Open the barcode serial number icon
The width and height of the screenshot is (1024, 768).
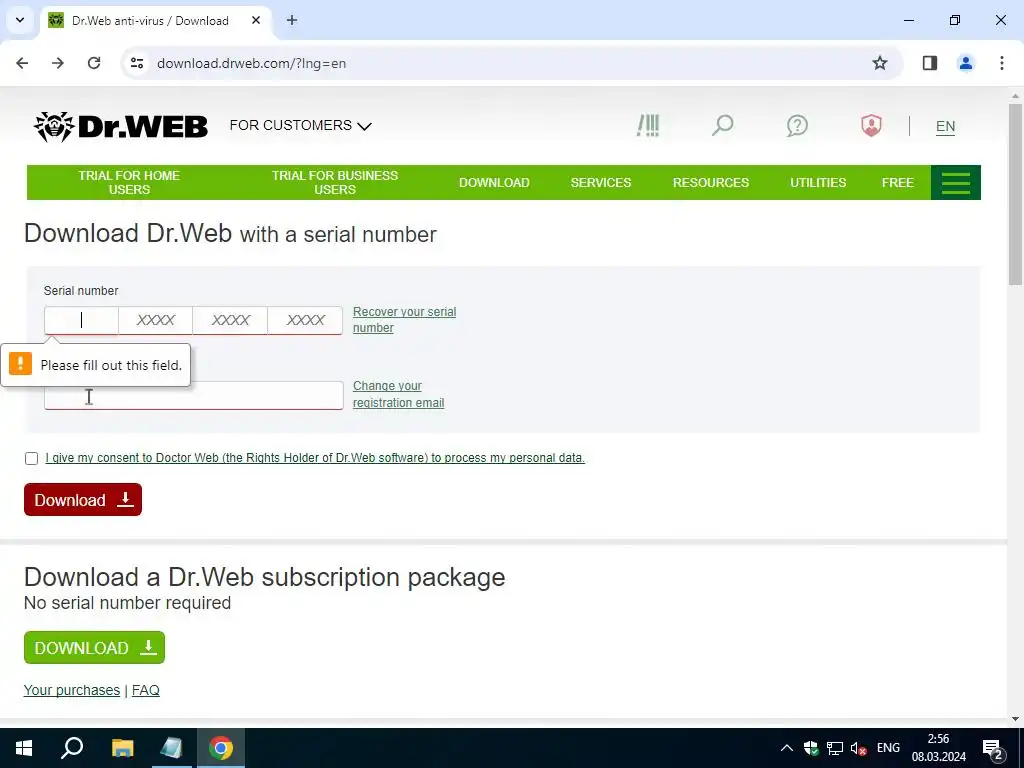click(x=648, y=125)
